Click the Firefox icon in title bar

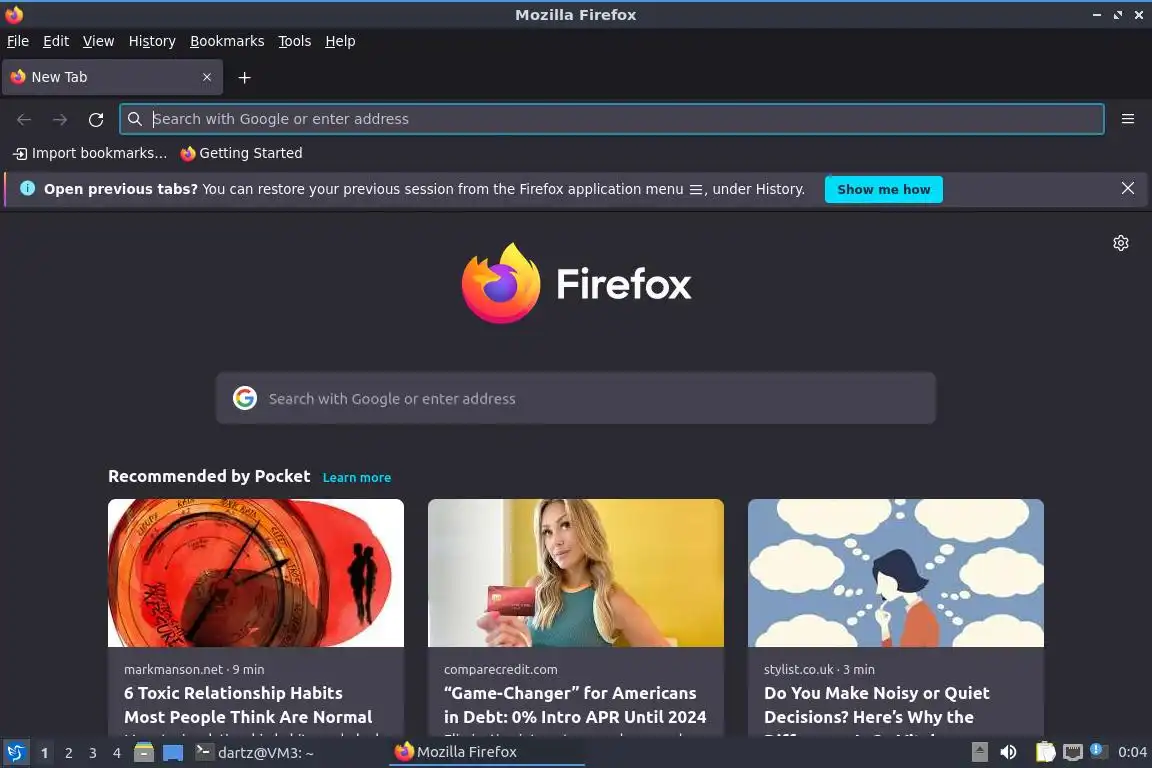(x=14, y=14)
